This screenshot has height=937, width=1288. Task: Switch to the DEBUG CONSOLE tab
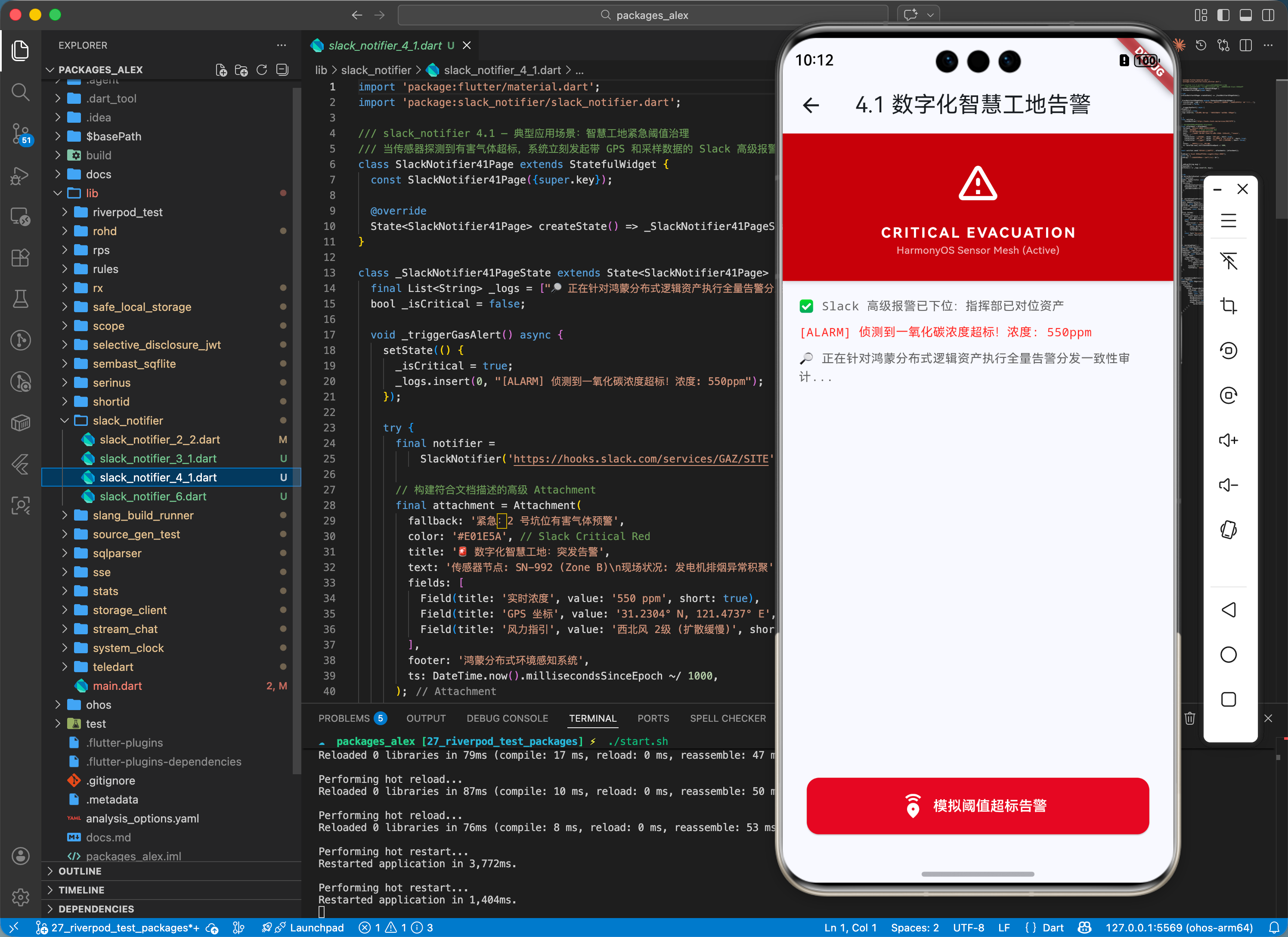tap(507, 718)
